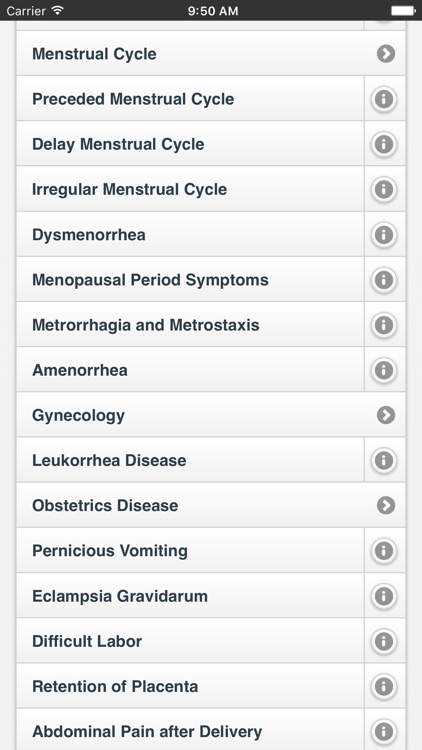422x750 pixels.
Task: Tap info icon beside Preceded Menstrual Cycle
Action: pos(384,99)
